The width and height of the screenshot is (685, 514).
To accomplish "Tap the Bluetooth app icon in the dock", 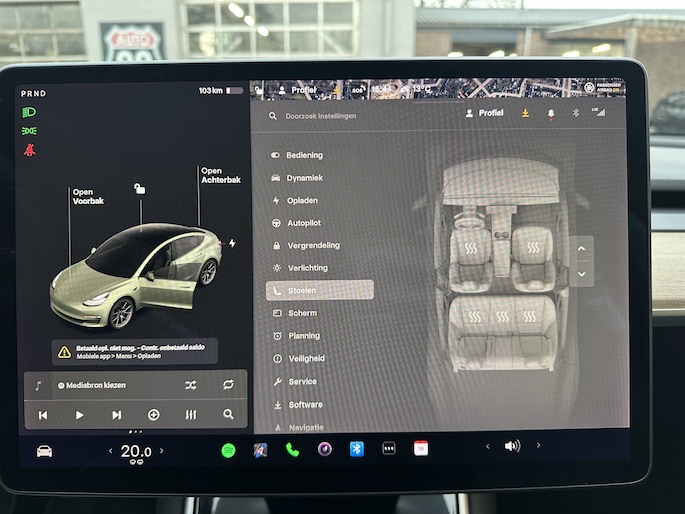I will (x=357, y=448).
